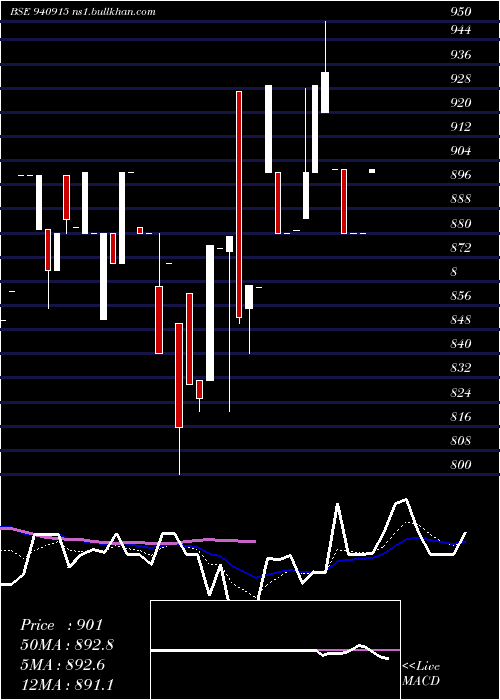Screen dimensions: 500x700
Task: Click the 888 price axis label
Action: pos(461,199)
